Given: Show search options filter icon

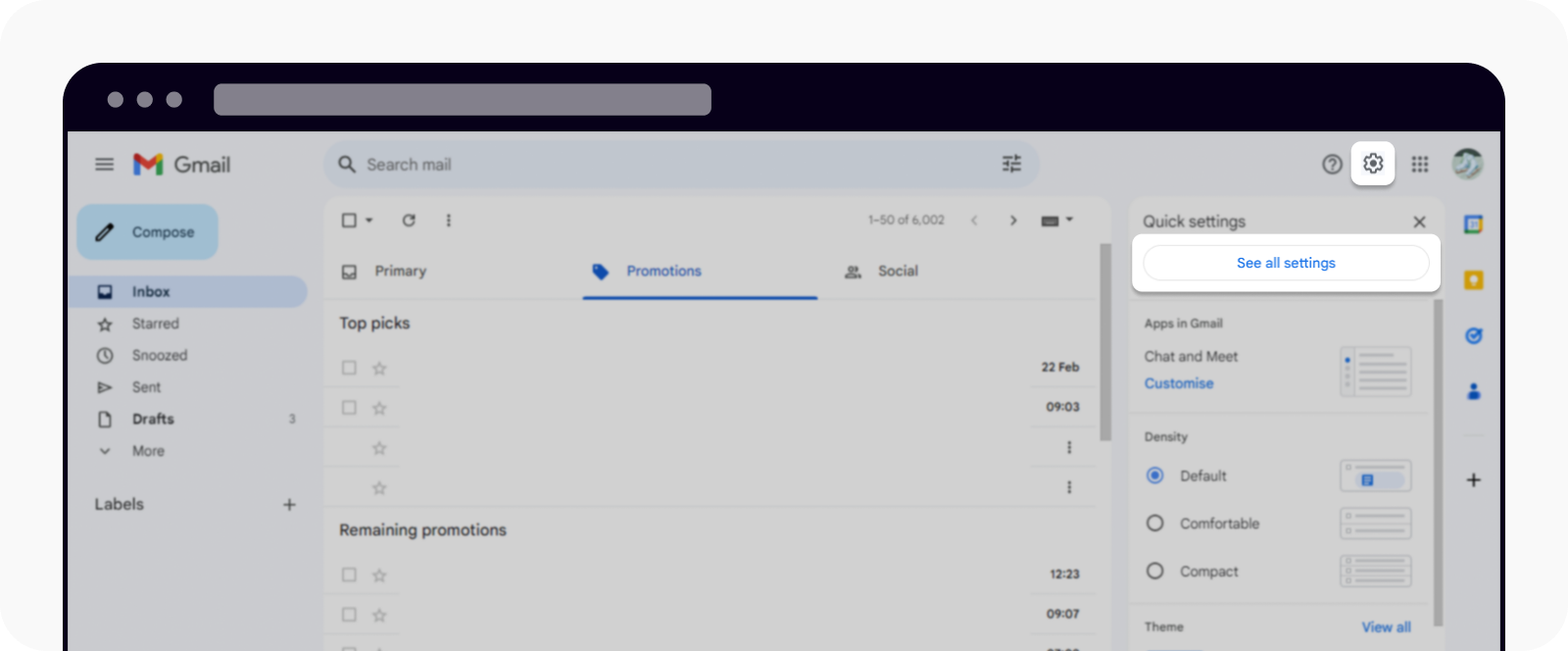Looking at the screenshot, I should 1011,164.
